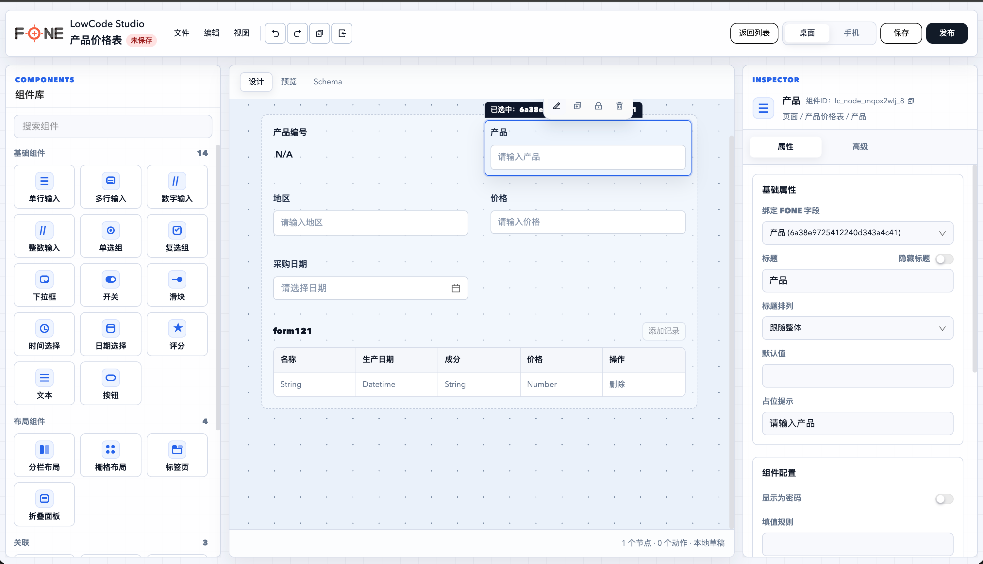Add the 文本 component
Screen dimensions: 983x564
(45, 384)
